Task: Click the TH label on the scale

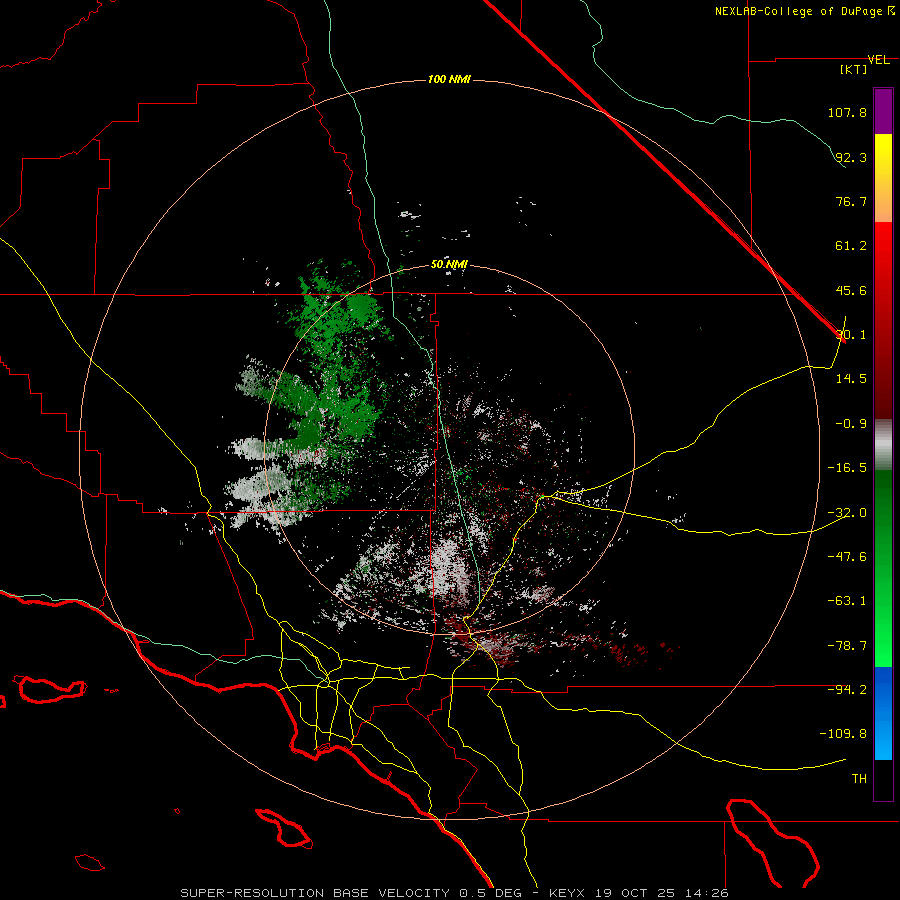Action: [859, 779]
